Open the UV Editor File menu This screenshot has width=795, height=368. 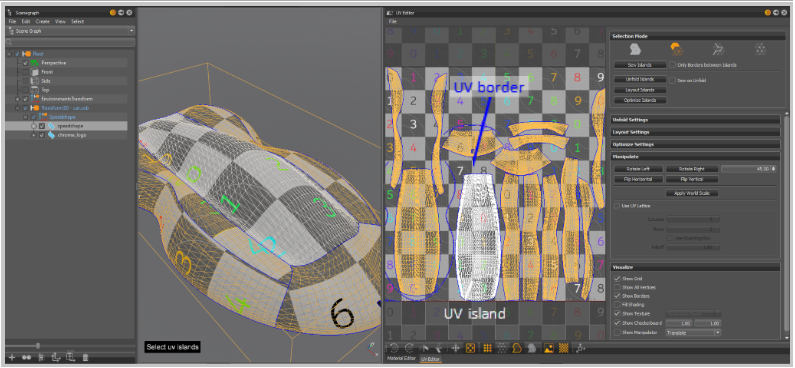(x=392, y=22)
